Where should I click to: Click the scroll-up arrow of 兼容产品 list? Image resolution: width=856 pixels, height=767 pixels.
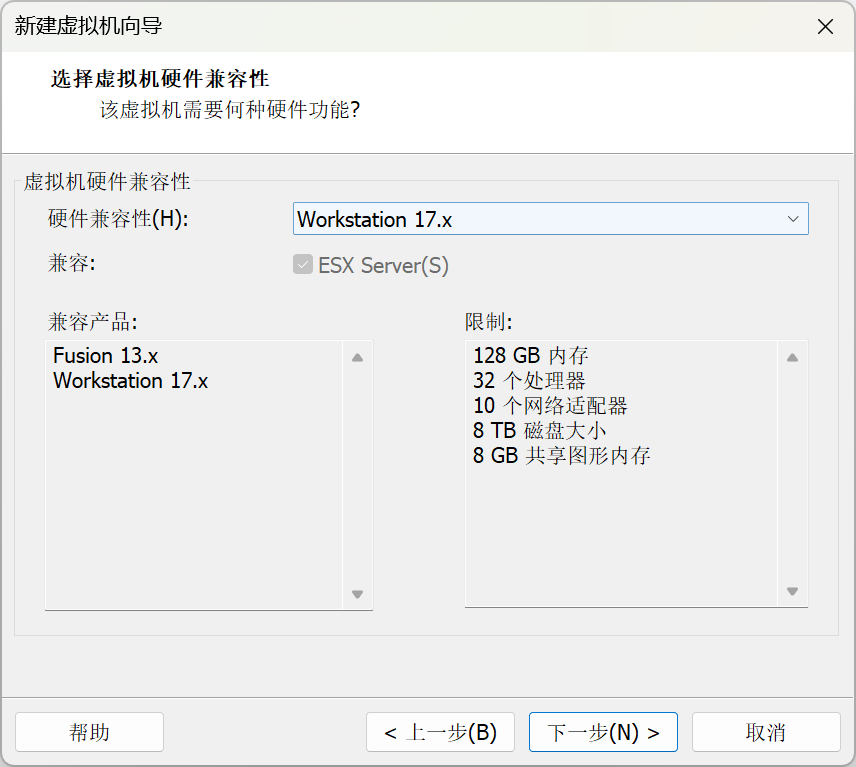pos(357,355)
